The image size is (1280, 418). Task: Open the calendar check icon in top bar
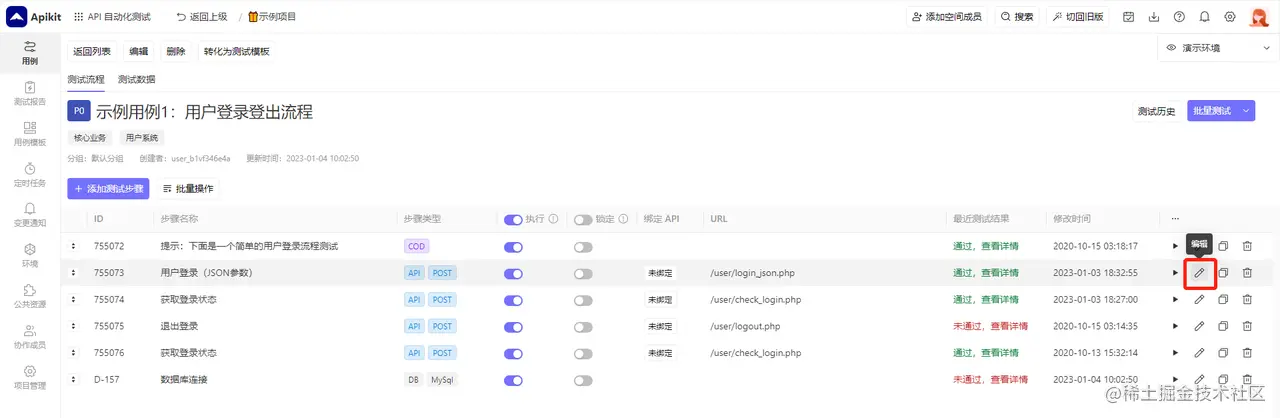[1129, 17]
